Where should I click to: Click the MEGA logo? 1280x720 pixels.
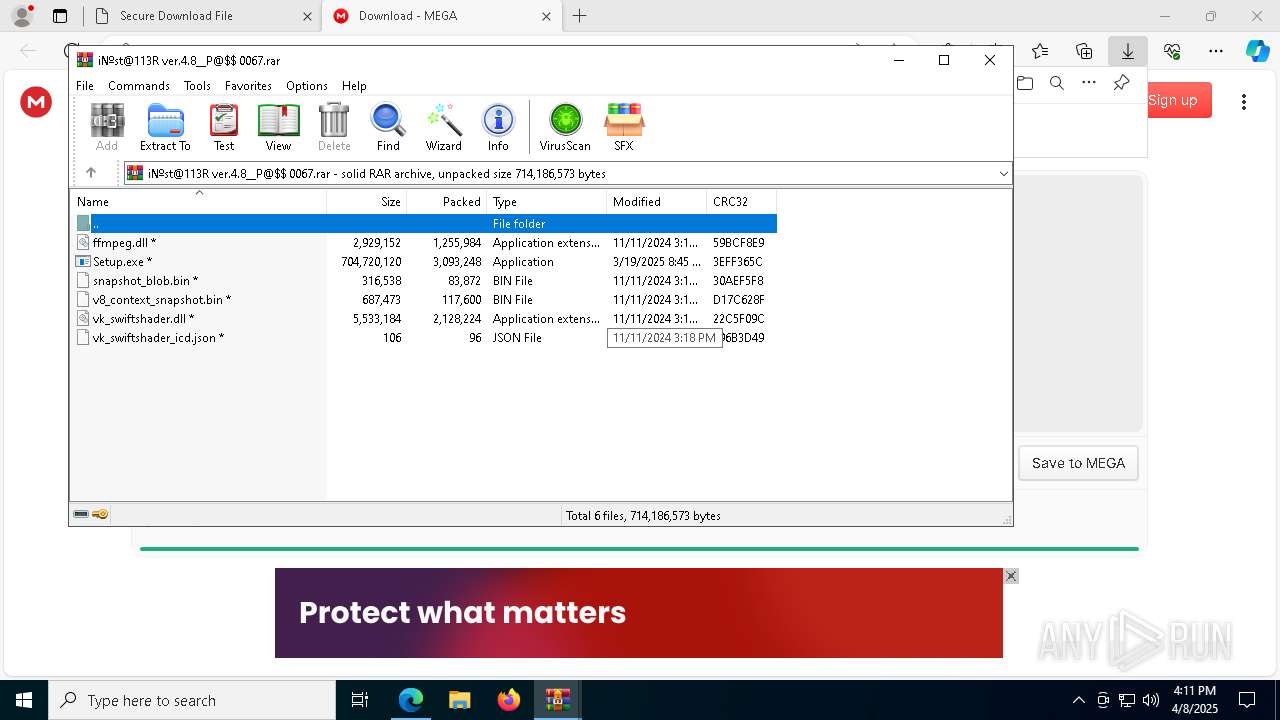pos(36,101)
